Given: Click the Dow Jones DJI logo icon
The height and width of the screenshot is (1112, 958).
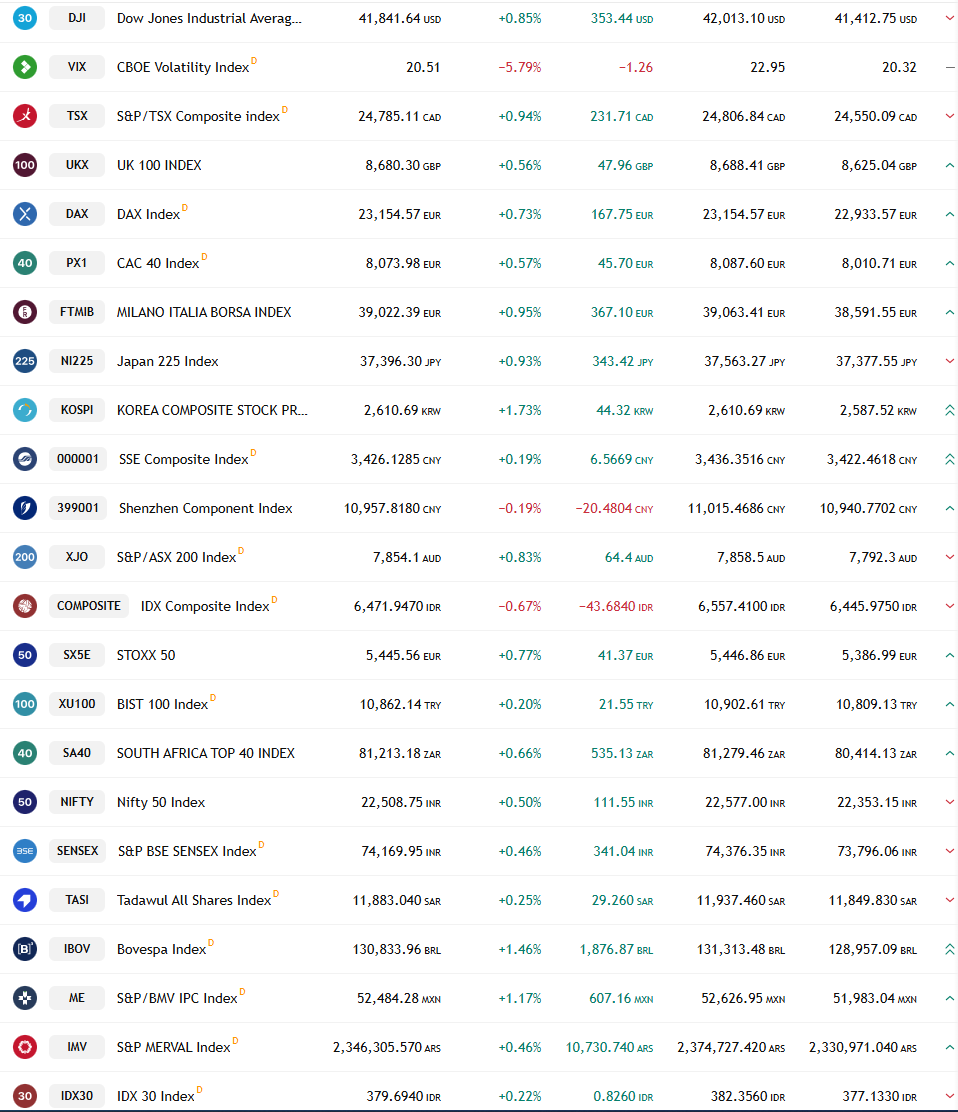Looking at the screenshot, I should 25,18.
